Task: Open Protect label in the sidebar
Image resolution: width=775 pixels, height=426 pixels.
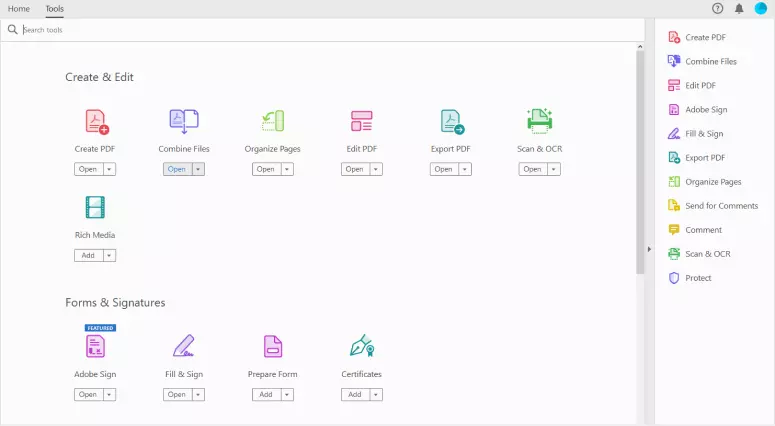Action: coord(698,278)
